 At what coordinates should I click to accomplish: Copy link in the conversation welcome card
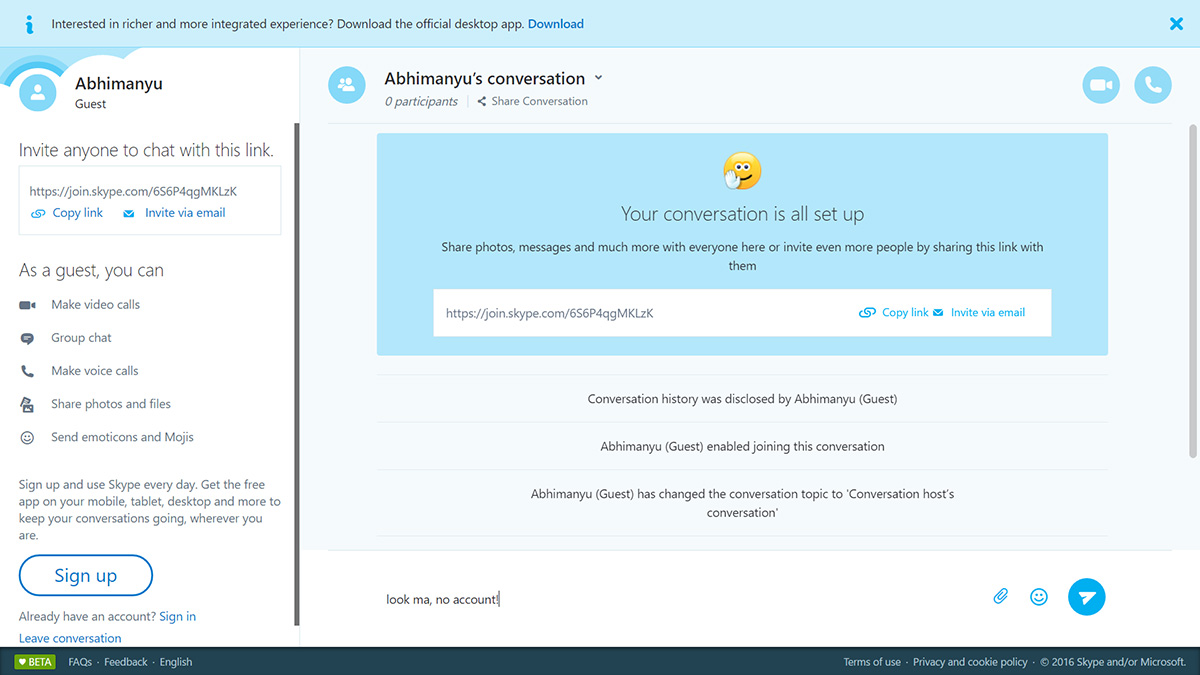point(895,313)
